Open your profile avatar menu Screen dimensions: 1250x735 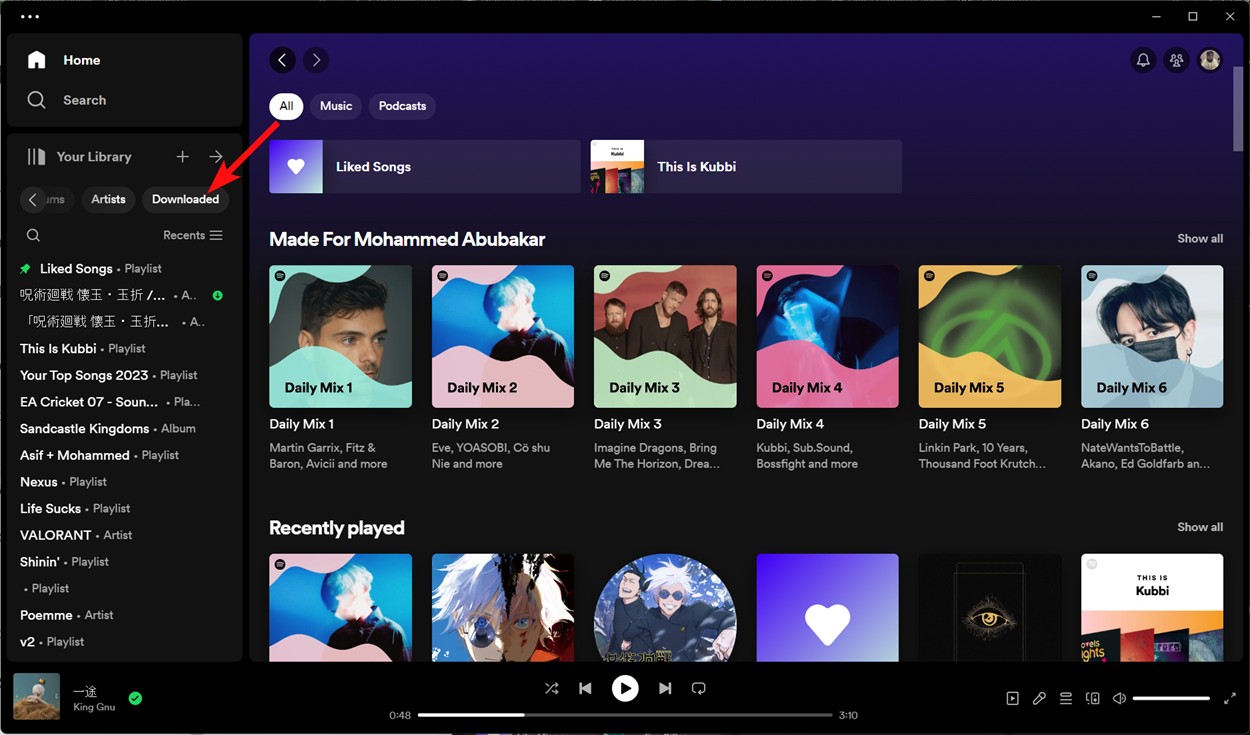pyautogui.click(x=1210, y=60)
